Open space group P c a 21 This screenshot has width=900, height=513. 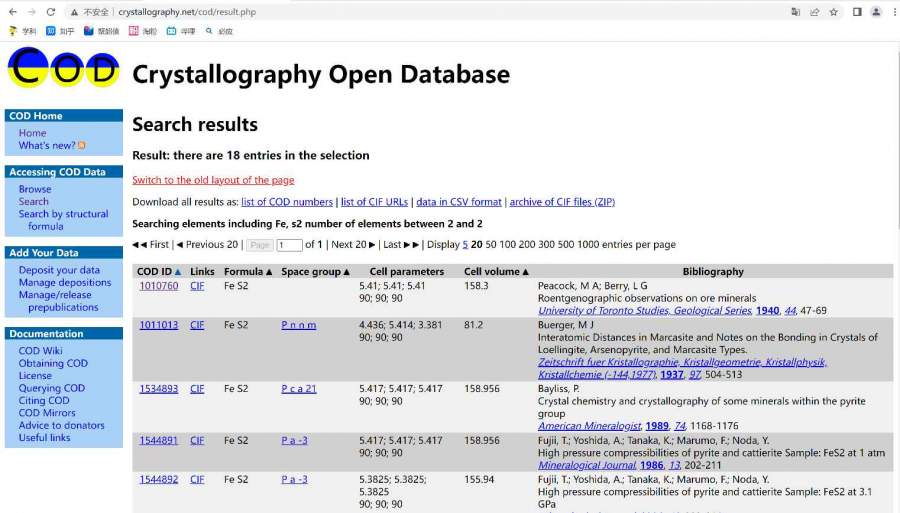tap(298, 388)
